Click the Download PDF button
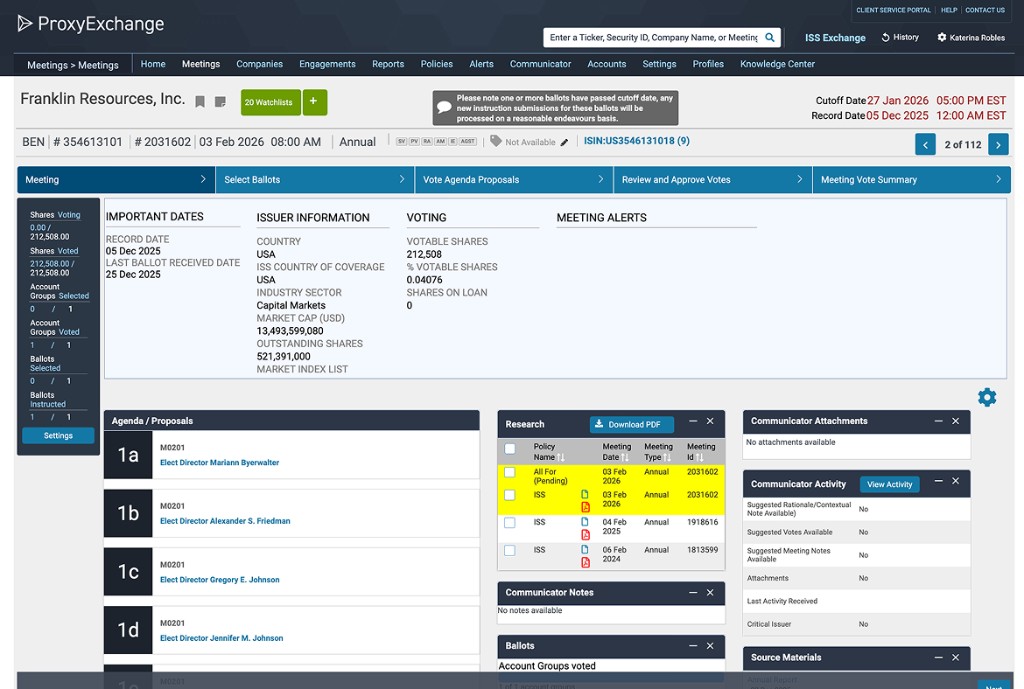The image size is (1024, 689). [x=632, y=425]
